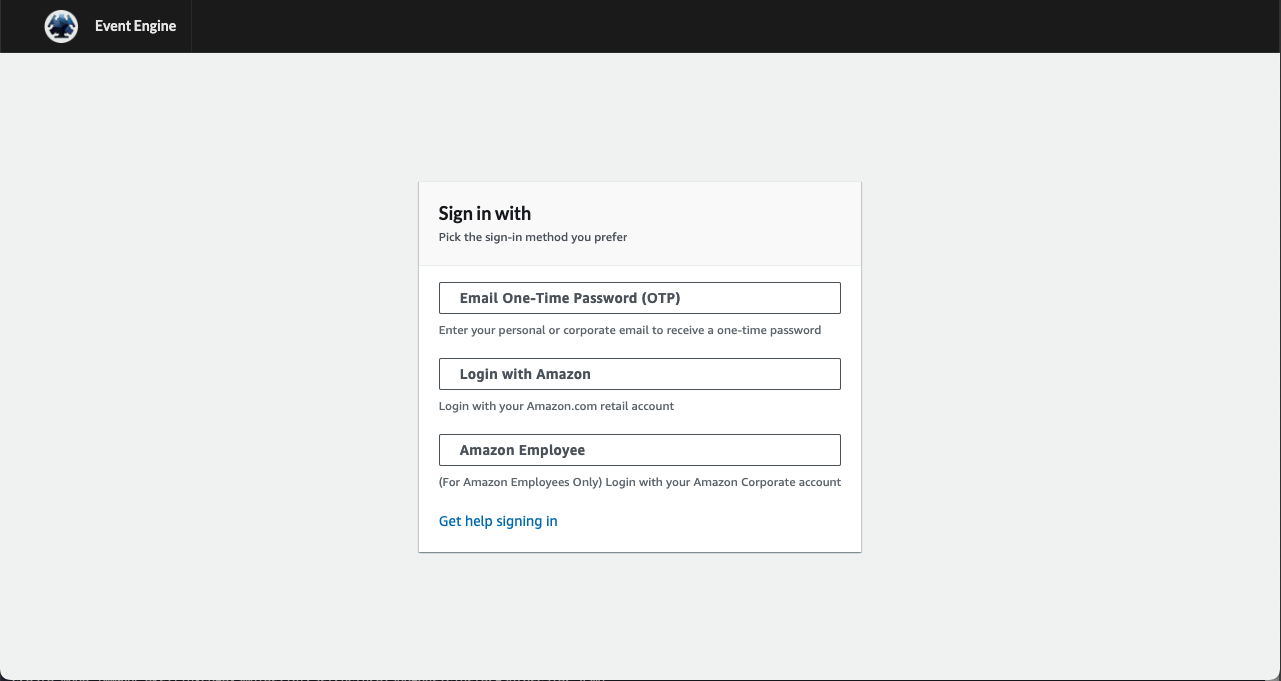1281x681 pixels.
Task: Click the round Event Engine logo icon
Action: [61, 26]
